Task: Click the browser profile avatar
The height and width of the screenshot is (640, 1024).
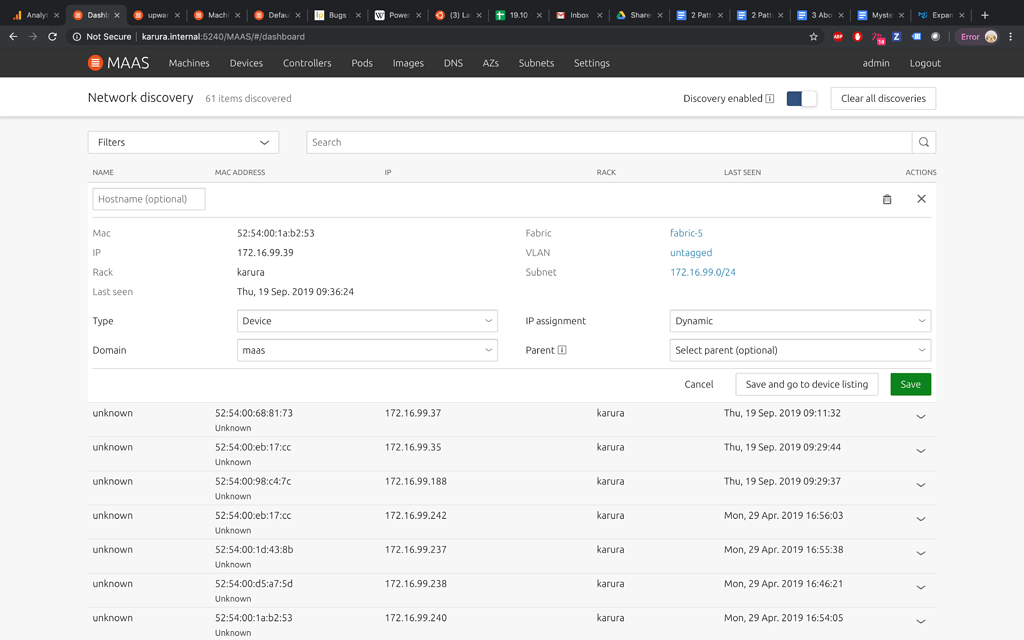Action: click(x=991, y=37)
